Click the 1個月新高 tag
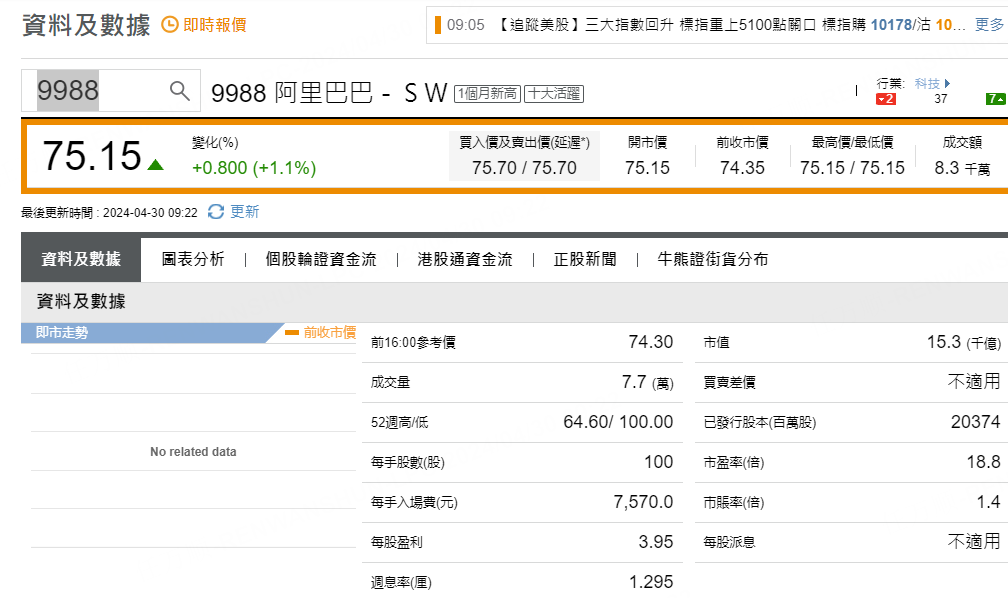The width and height of the screenshot is (1008, 598). (x=488, y=94)
